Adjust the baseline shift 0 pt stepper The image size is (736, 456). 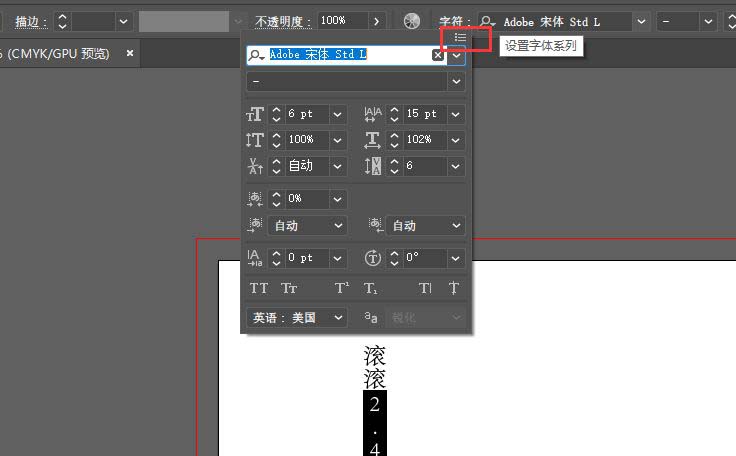[x=276, y=258]
